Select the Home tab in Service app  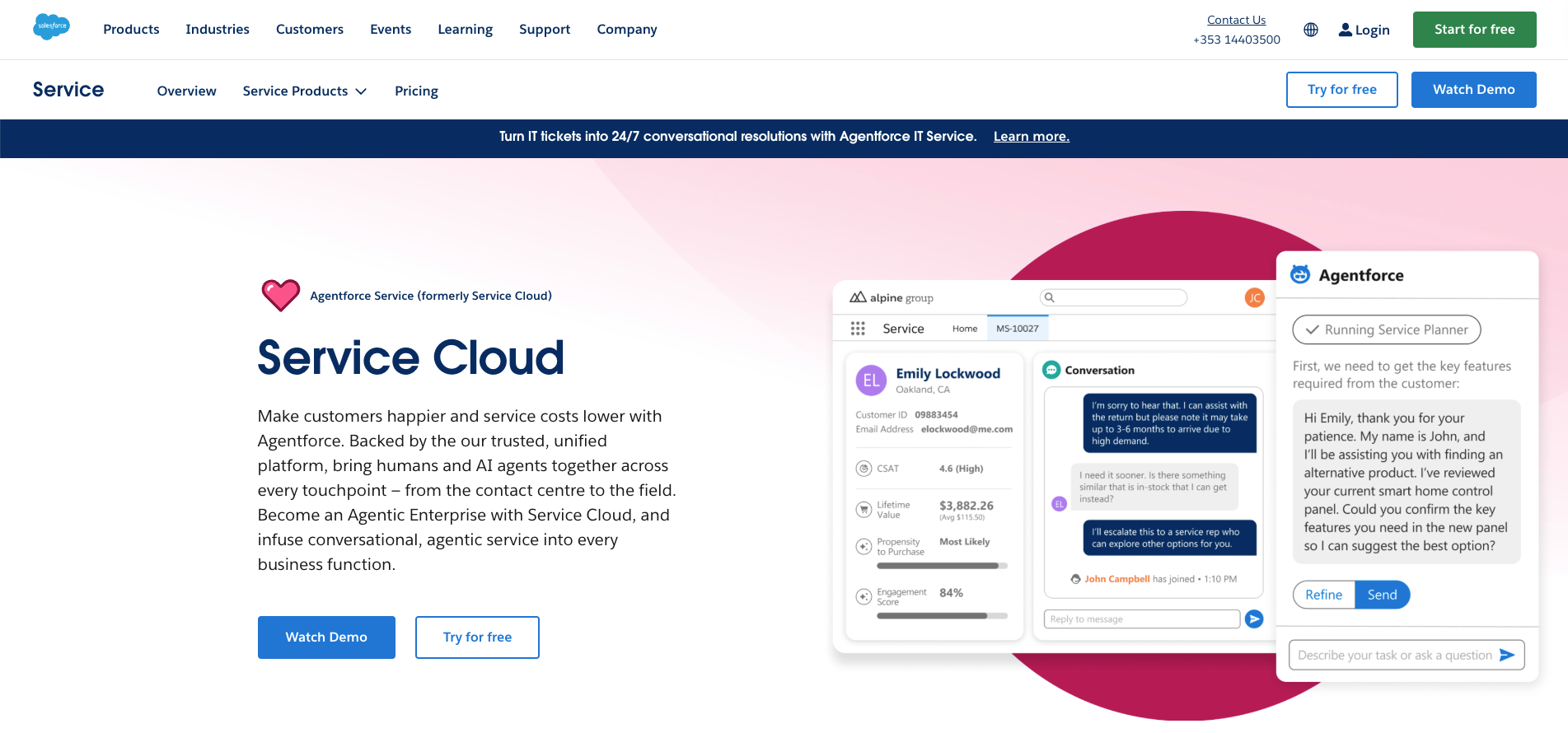pyautogui.click(x=965, y=329)
